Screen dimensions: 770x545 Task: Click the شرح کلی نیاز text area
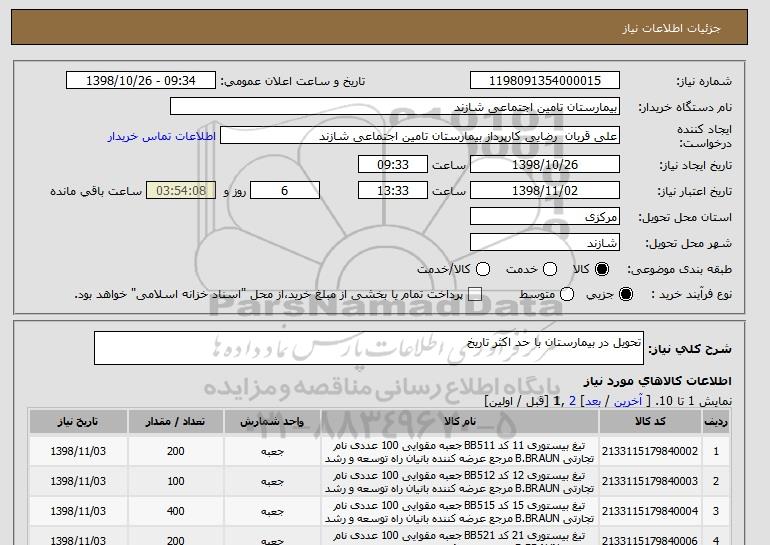pyautogui.click(x=369, y=348)
